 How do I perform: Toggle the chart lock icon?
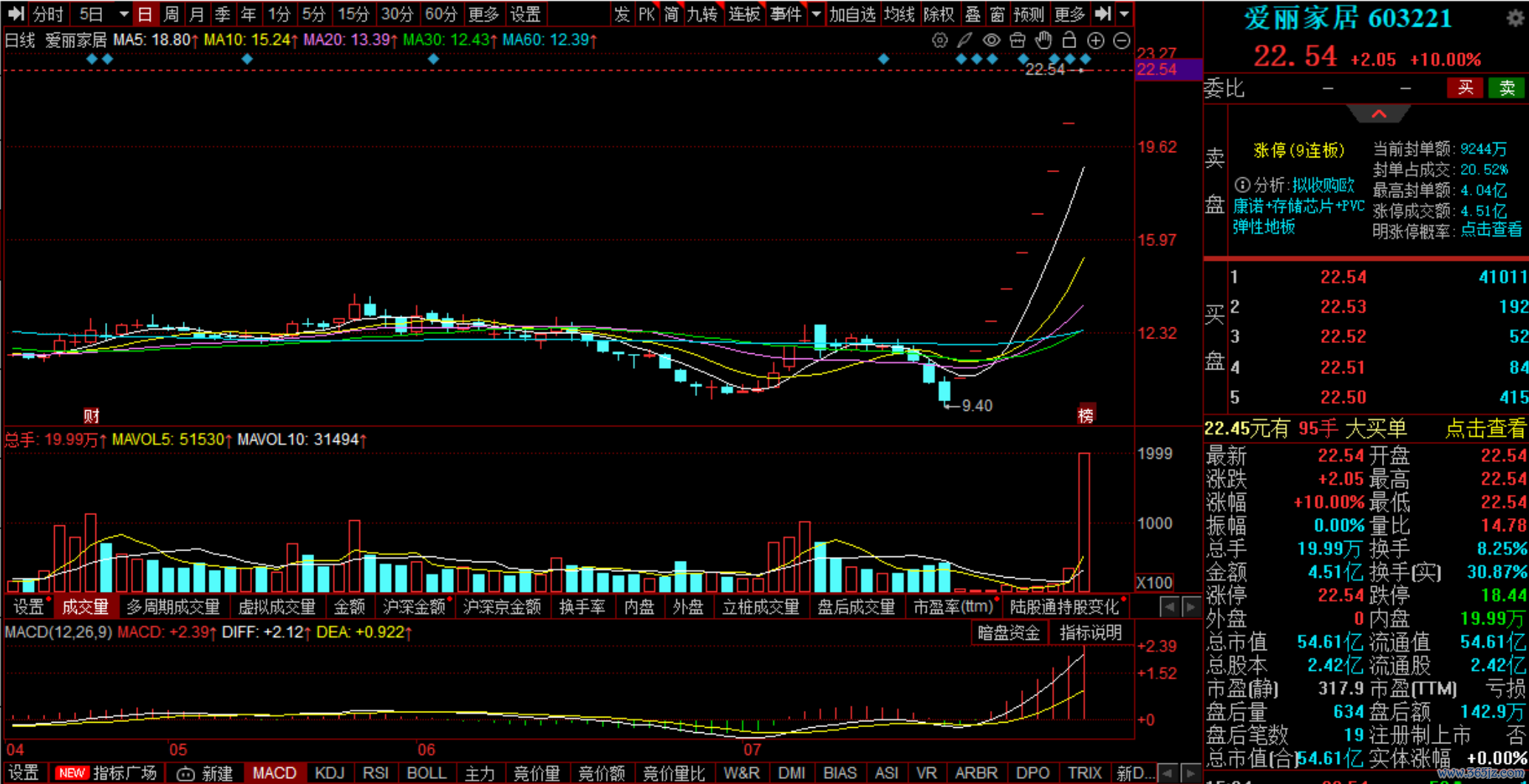1069,41
